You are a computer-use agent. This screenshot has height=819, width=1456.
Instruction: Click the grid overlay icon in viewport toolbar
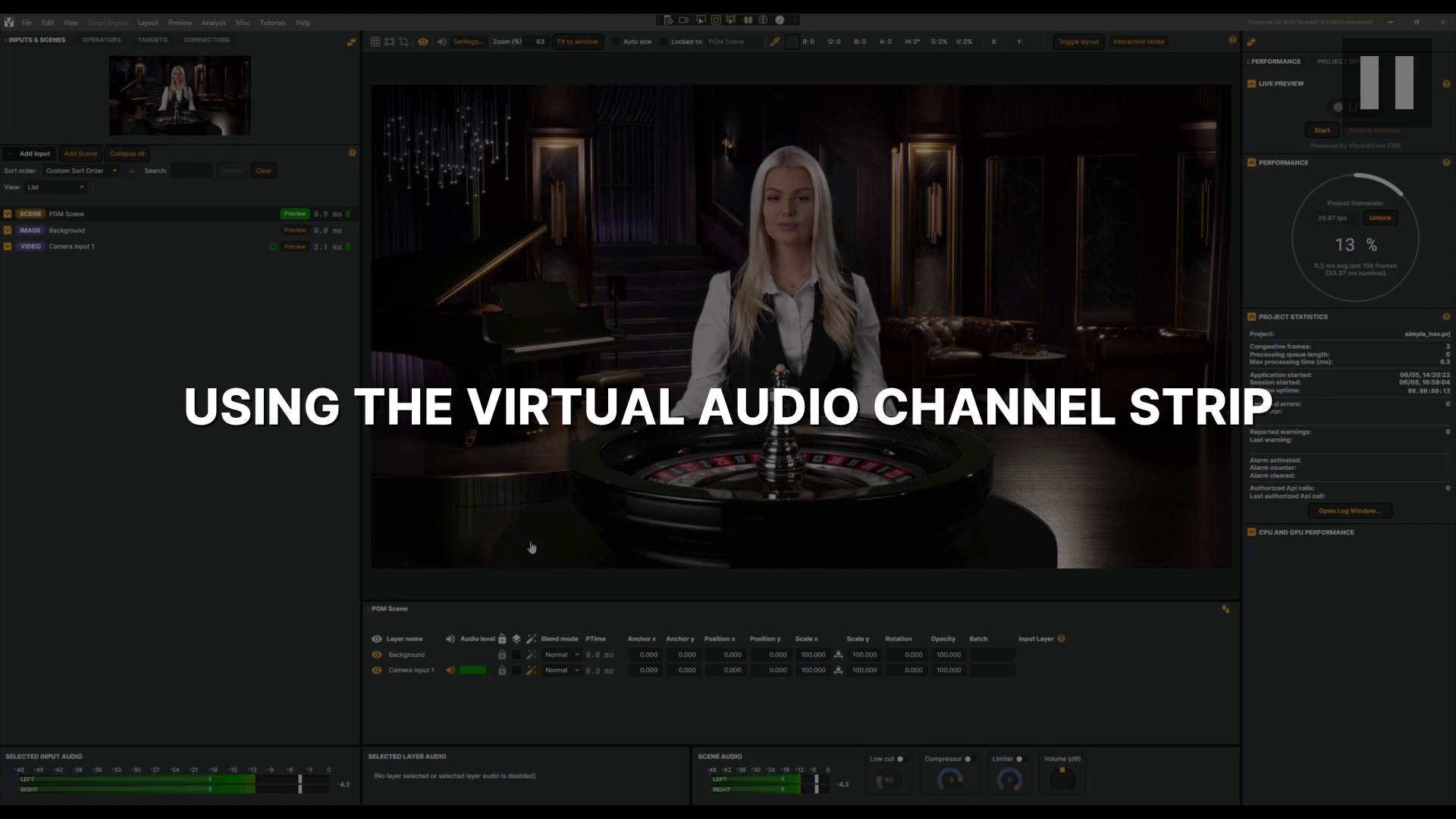click(x=375, y=42)
